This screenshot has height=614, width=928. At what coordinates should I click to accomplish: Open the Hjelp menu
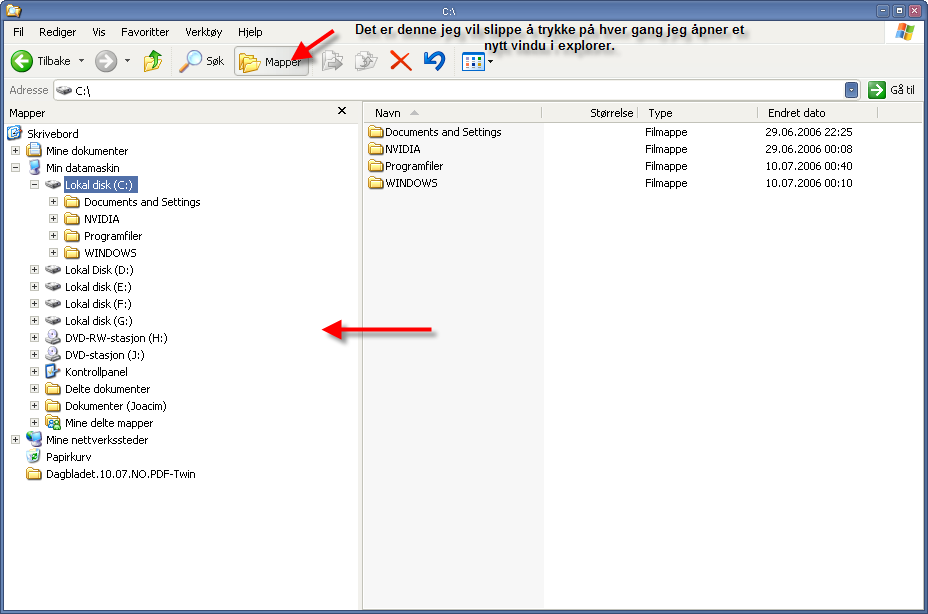pos(250,32)
